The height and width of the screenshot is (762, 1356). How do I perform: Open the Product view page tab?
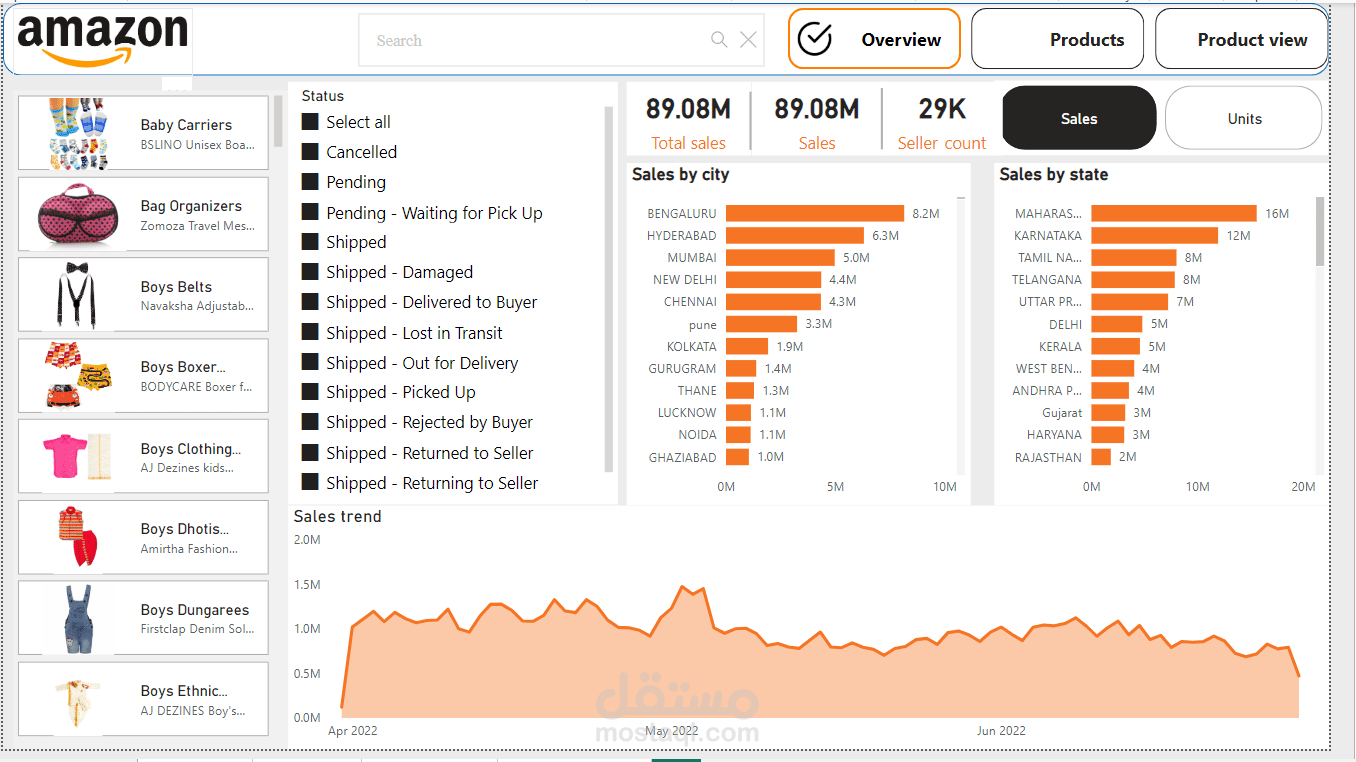pyautogui.click(x=1241, y=39)
